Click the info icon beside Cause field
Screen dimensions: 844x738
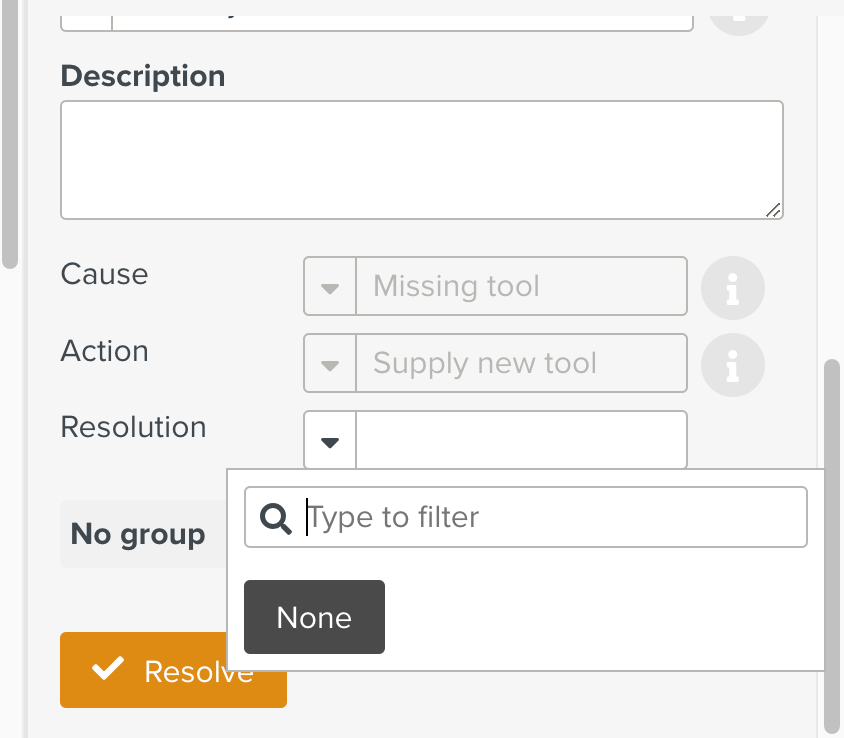(732, 288)
